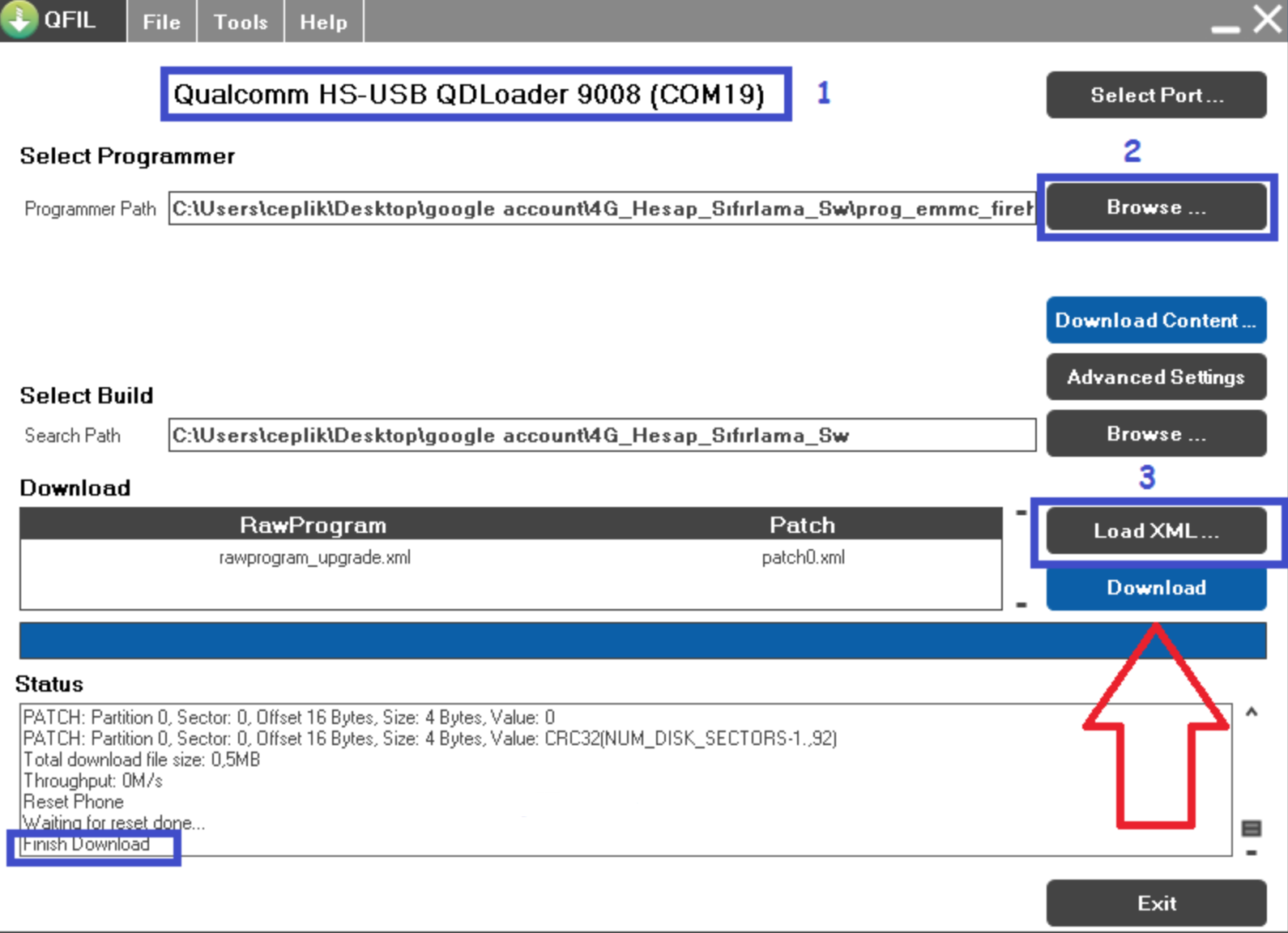Open Advanced Settings
This screenshot has height=933, width=1288.
click(1156, 377)
